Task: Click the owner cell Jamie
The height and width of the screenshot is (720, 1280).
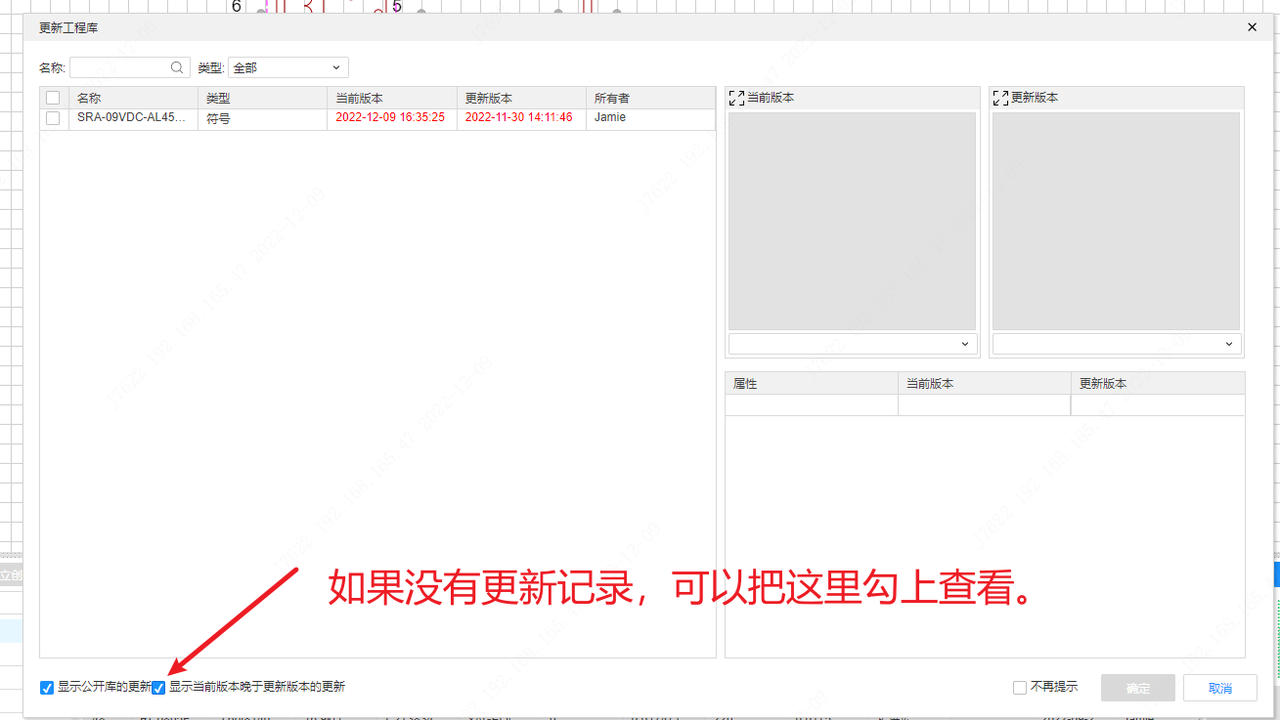Action: [x=651, y=118]
